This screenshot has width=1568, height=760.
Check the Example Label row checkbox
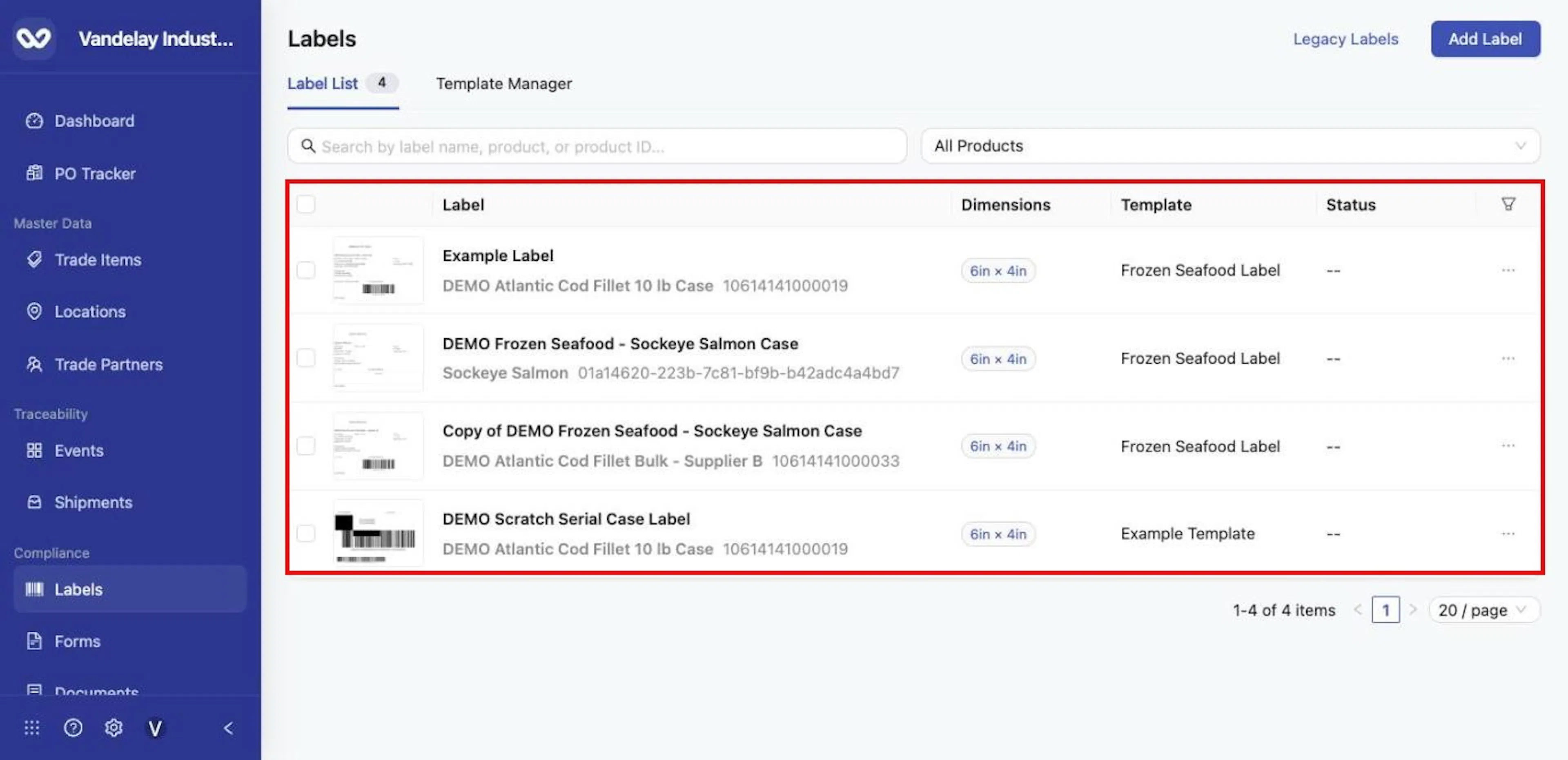pyautogui.click(x=305, y=270)
